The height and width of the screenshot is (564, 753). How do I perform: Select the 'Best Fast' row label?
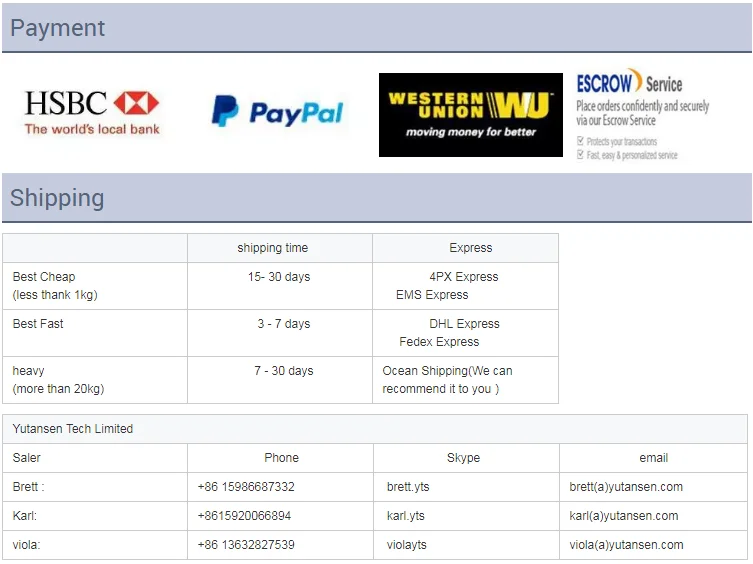pyautogui.click(x=38, y=324)
